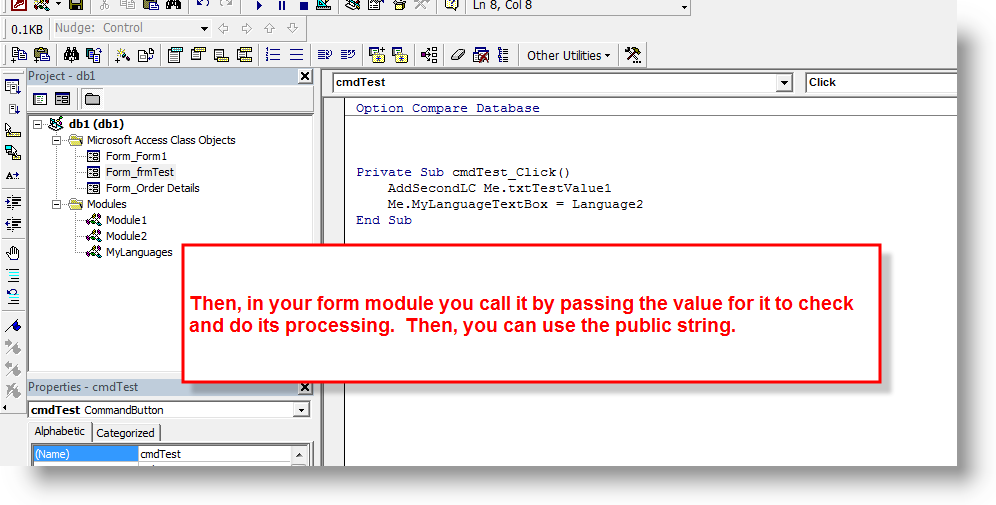This screenshot has width=996, height=505.
Task: Click the binoculars Find icon
Action: pyautogui.click(x=71, y=55)
